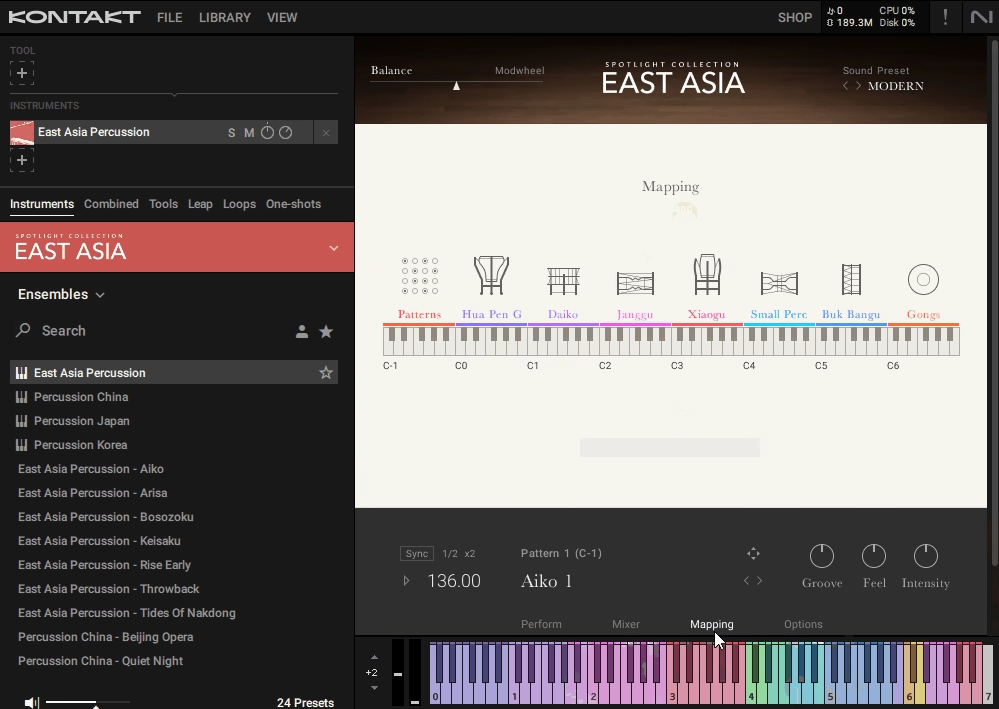
Task: Mute the East Asia Percussion instrument
Action: tap(249, 132)
